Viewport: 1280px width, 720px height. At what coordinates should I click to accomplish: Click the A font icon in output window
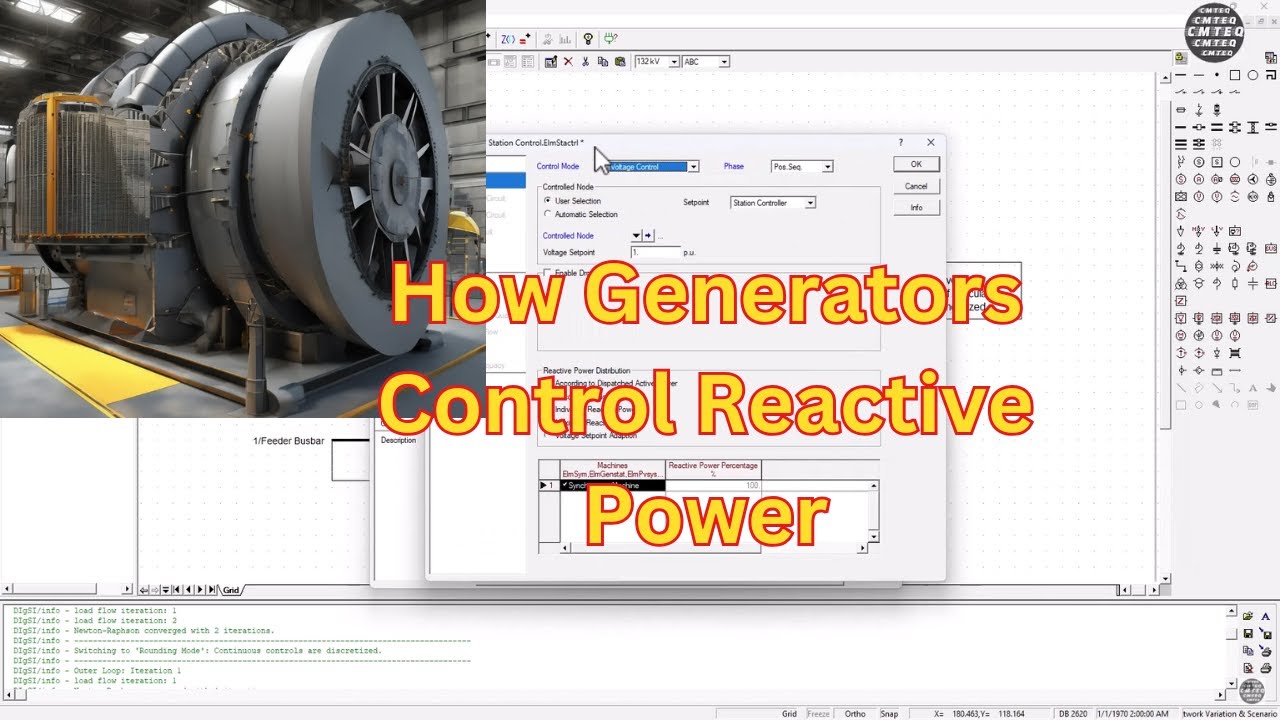(x=1266, y=616)
